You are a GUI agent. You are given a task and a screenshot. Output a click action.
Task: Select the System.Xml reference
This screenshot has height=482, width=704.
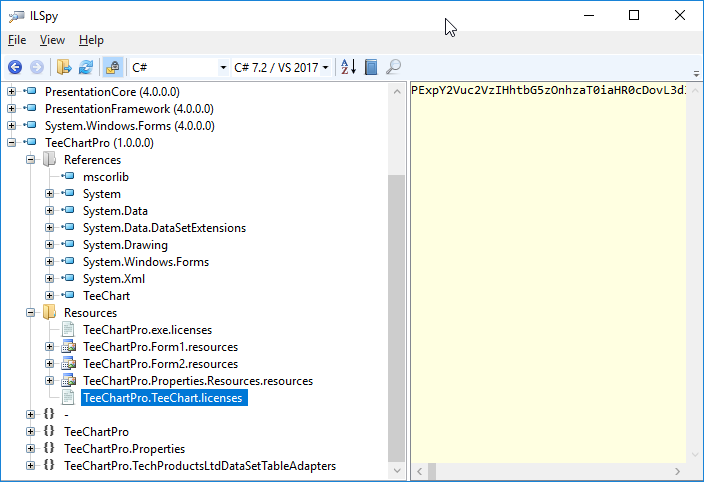click(x=114, y=279)
